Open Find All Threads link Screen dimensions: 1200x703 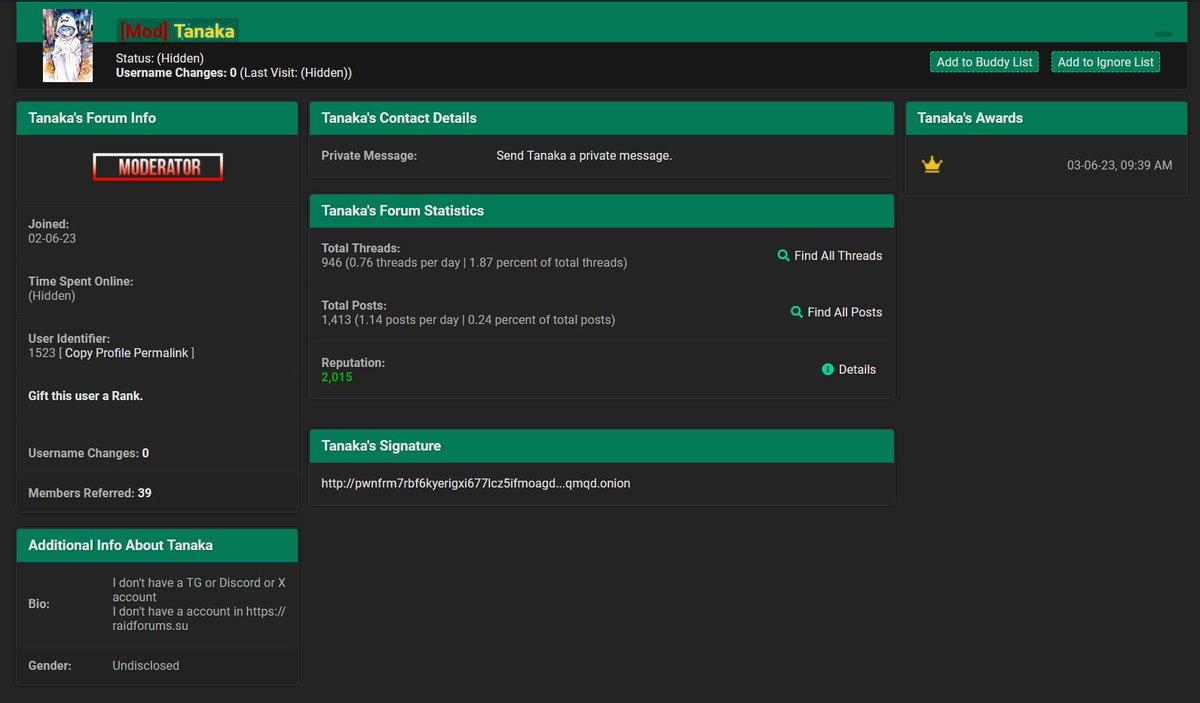tap(838, 256)
